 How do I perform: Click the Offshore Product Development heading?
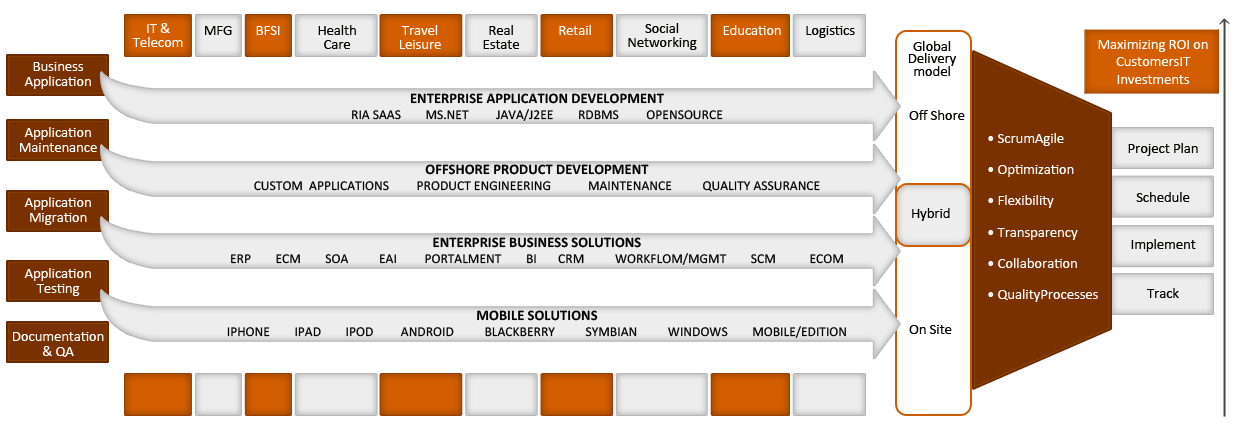tap(537, 170)
